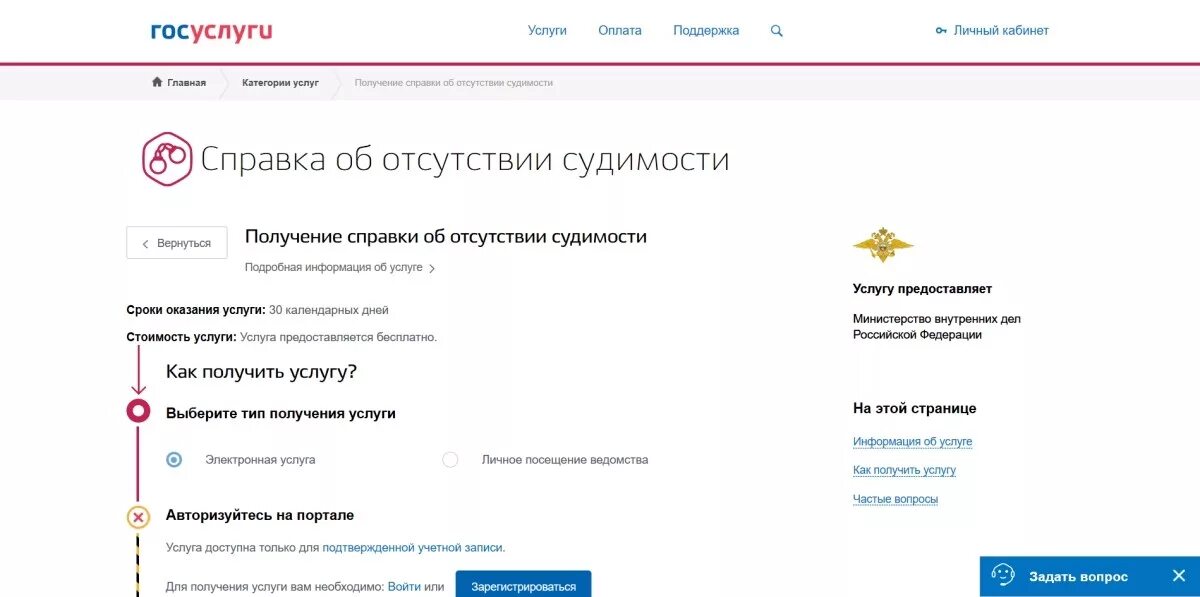Open the Поддержка menu item
Image resolution: width=1200 pixels, height=597 pixels.
coord(706,31)
